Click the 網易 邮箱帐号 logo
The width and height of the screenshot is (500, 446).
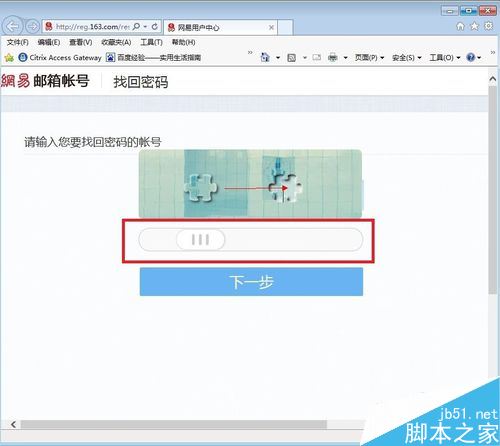45,81
